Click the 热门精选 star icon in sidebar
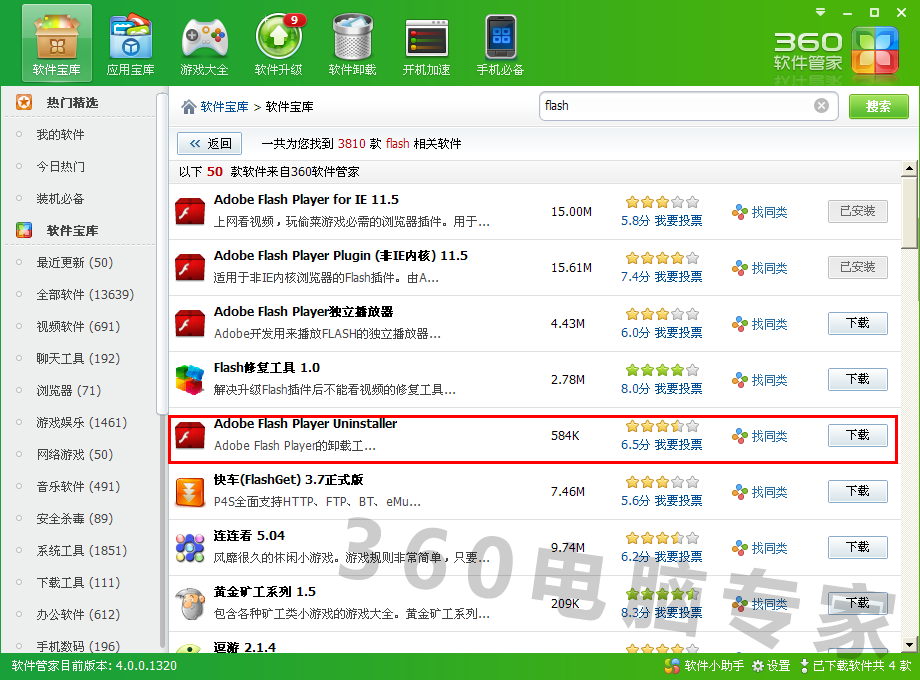 tap(24, 102)
